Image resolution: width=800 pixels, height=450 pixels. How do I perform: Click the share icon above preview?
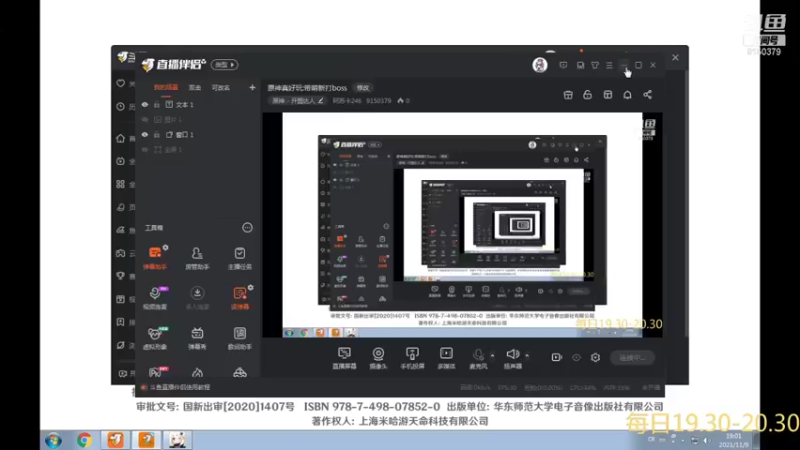pos(647,95)
